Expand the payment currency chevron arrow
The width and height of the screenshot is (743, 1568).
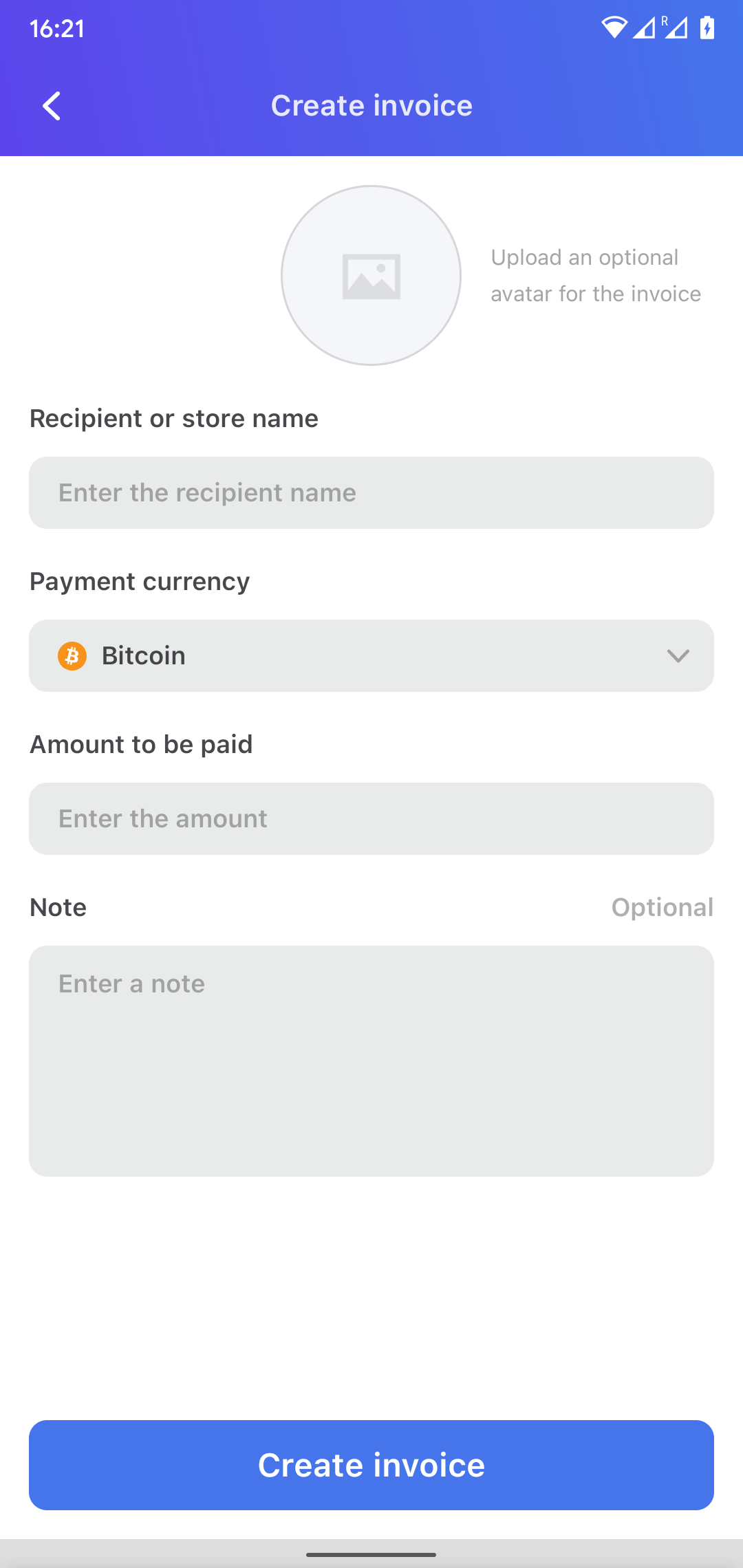point(678,656)
